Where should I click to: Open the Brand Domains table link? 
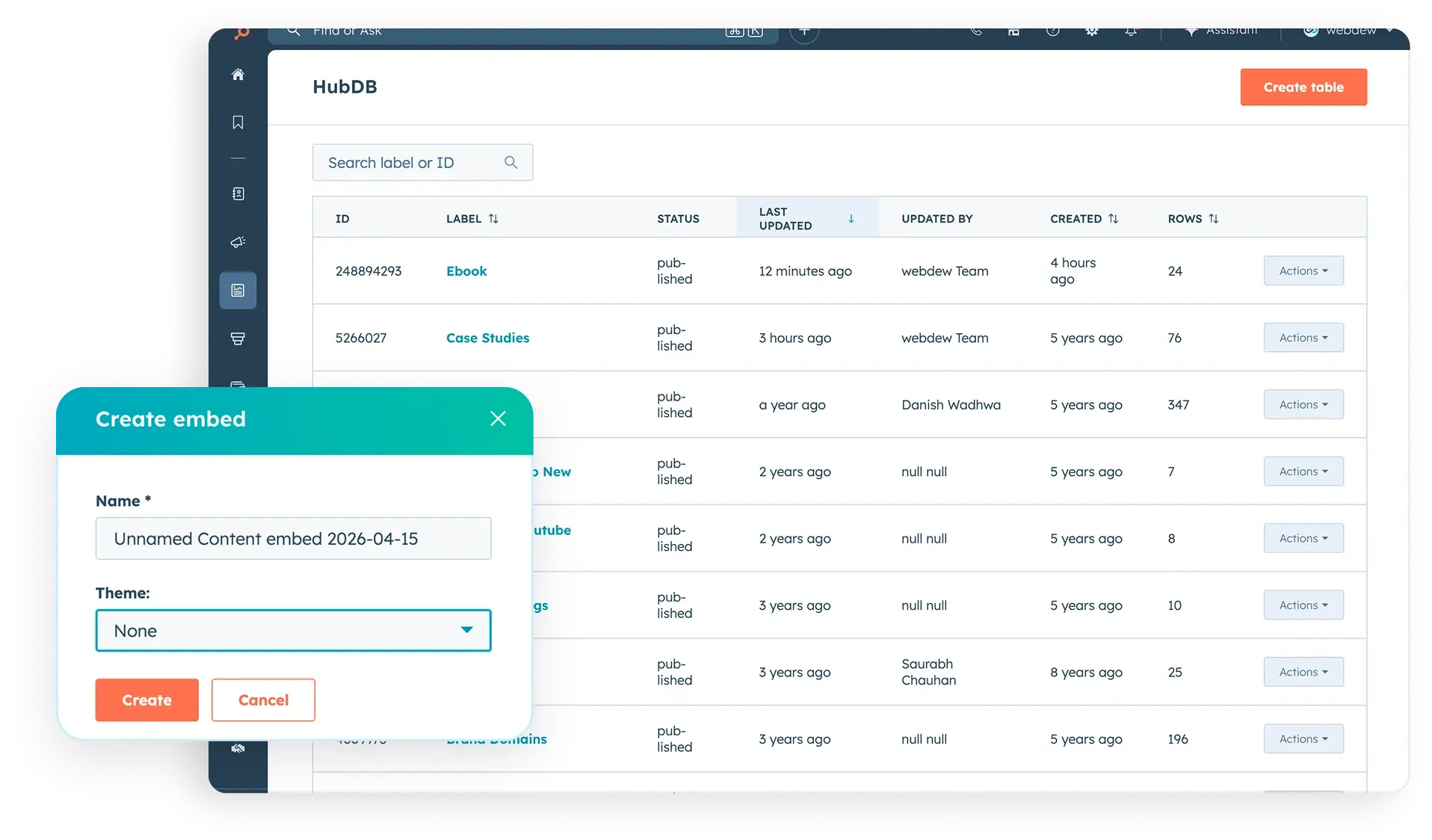[x=496, y=740]
